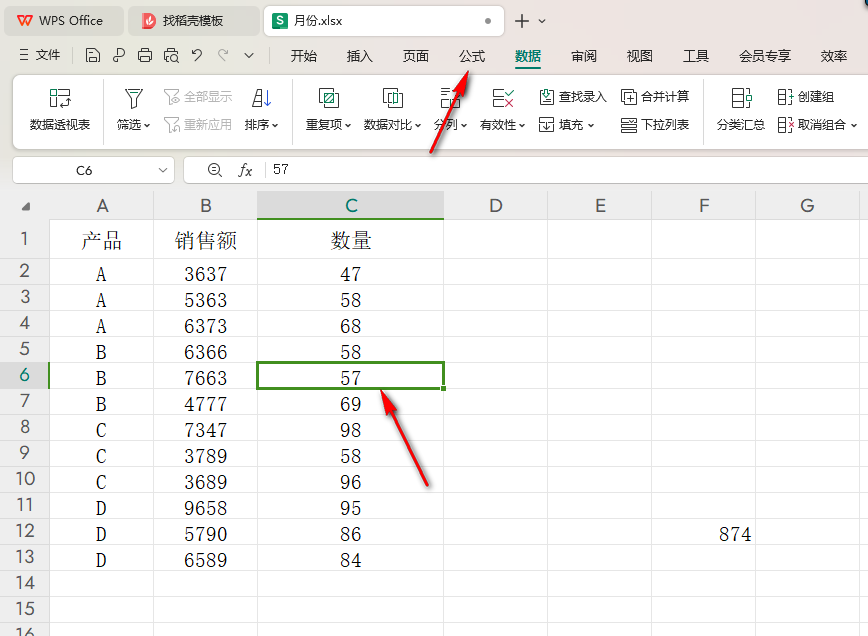Click the Dropdown List (下拉列表) button
This screenshot has height=636, width=868.
(655, 125)
